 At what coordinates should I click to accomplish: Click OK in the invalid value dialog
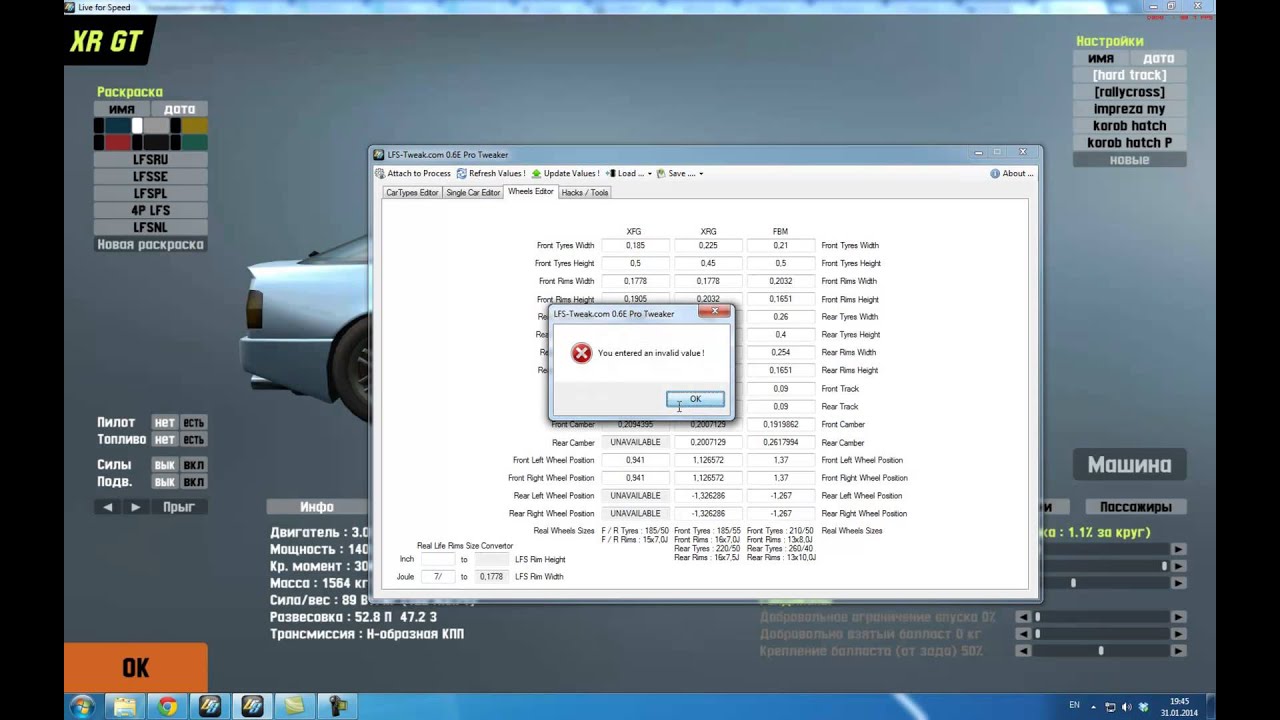[x=695, y=399]
